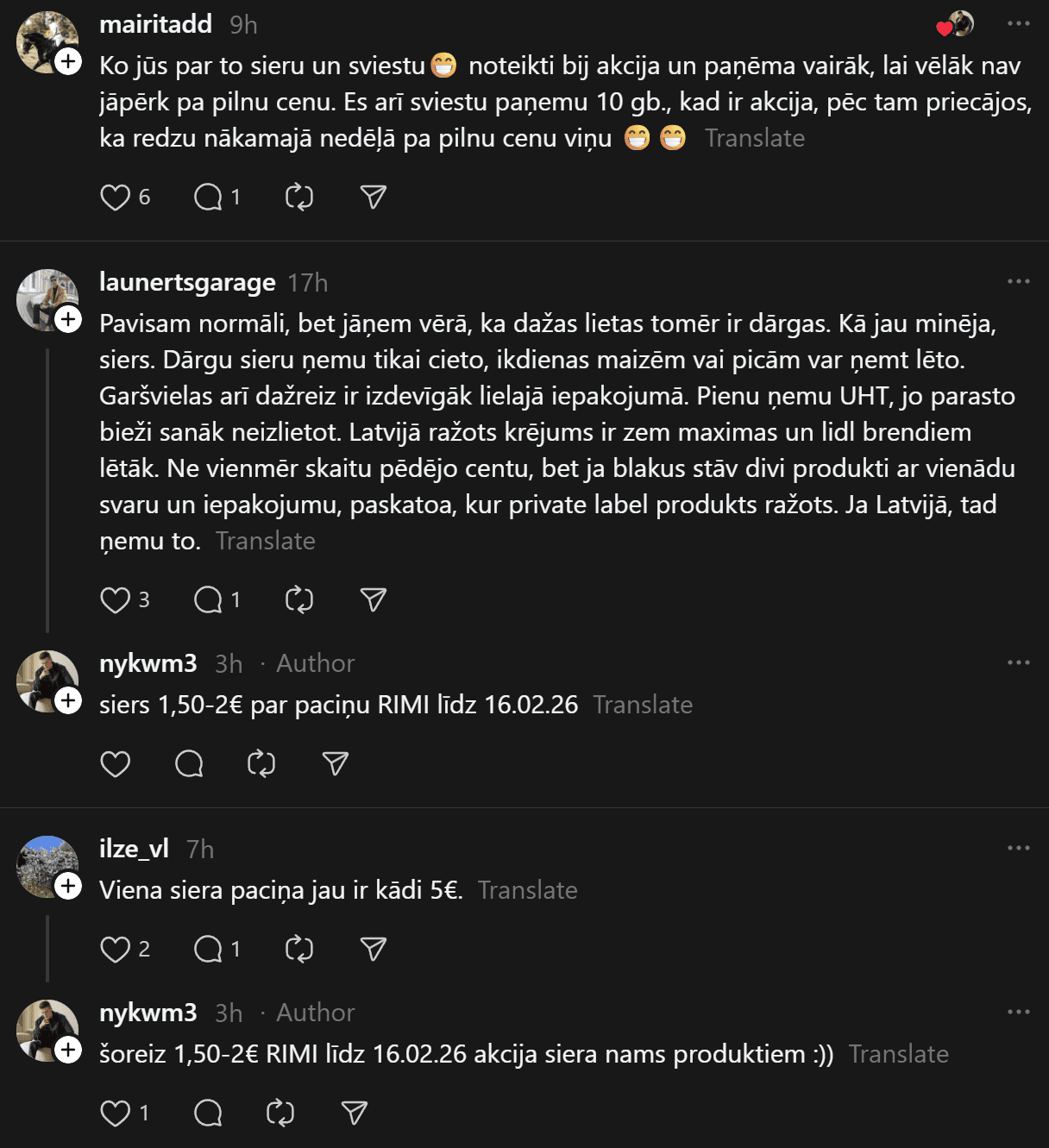Reply to mairitadd's comment via speech bubble
This screenshot has height=1148, width=1049.
click(208, 198)
